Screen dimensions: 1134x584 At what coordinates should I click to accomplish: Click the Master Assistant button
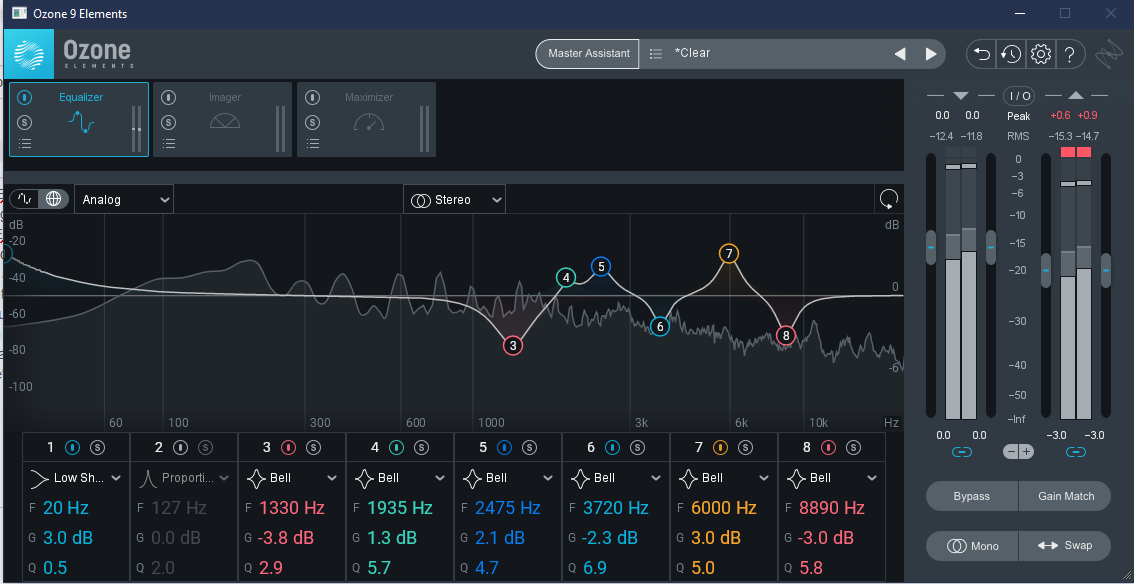[588, 54]
